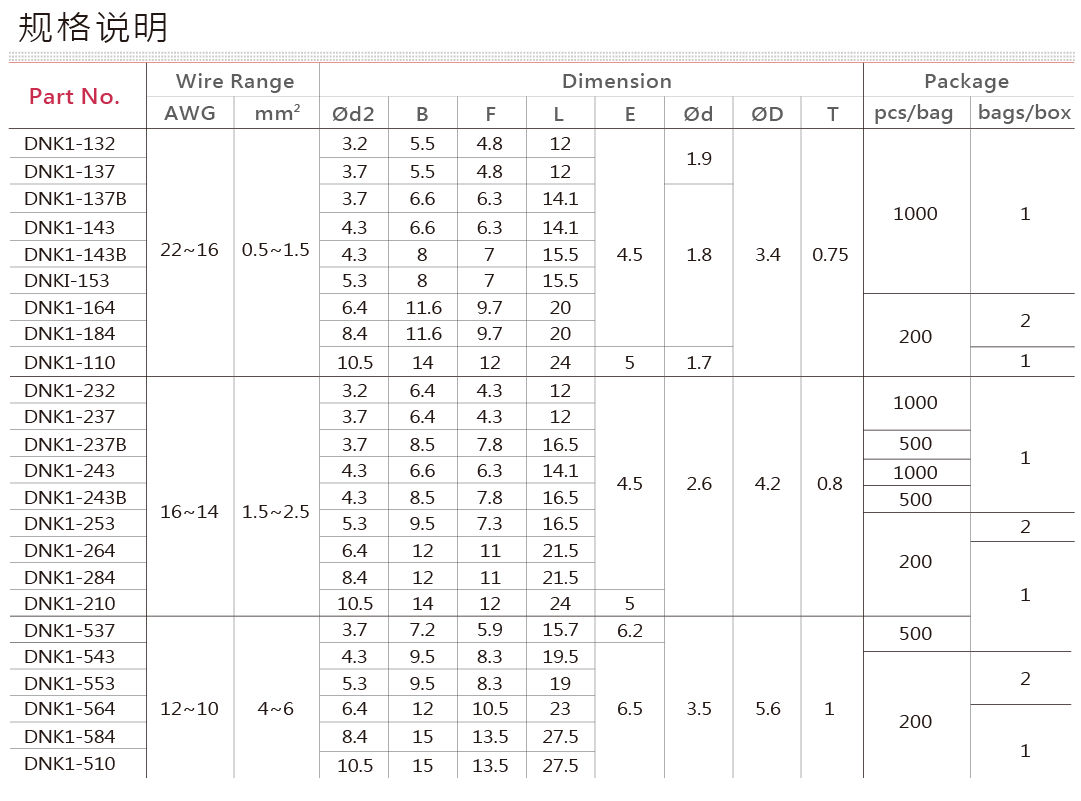
Task: Select the DNK1-510 row label
Action: pyautogui.click(x=70, y=764)
